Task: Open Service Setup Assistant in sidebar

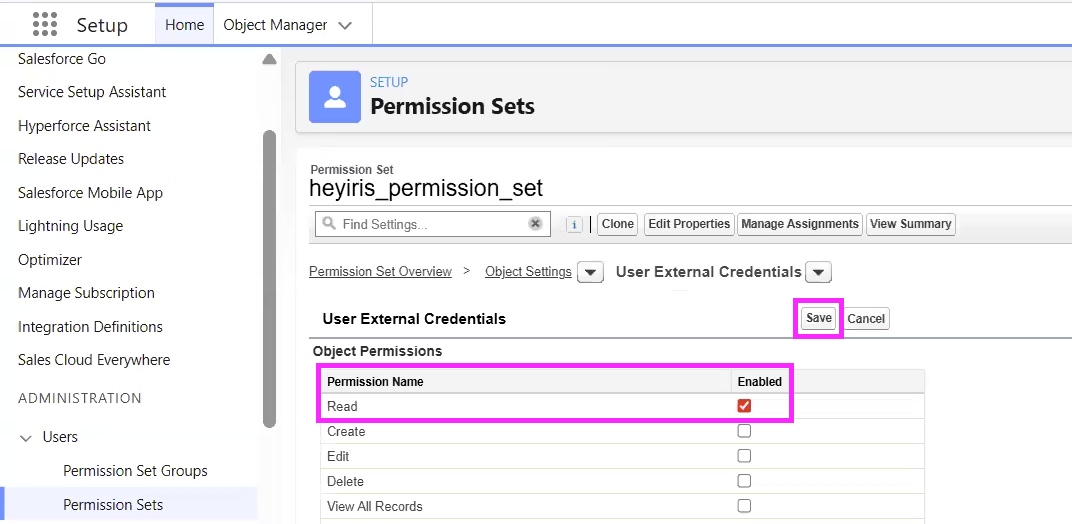Action: tap(92, 92)
